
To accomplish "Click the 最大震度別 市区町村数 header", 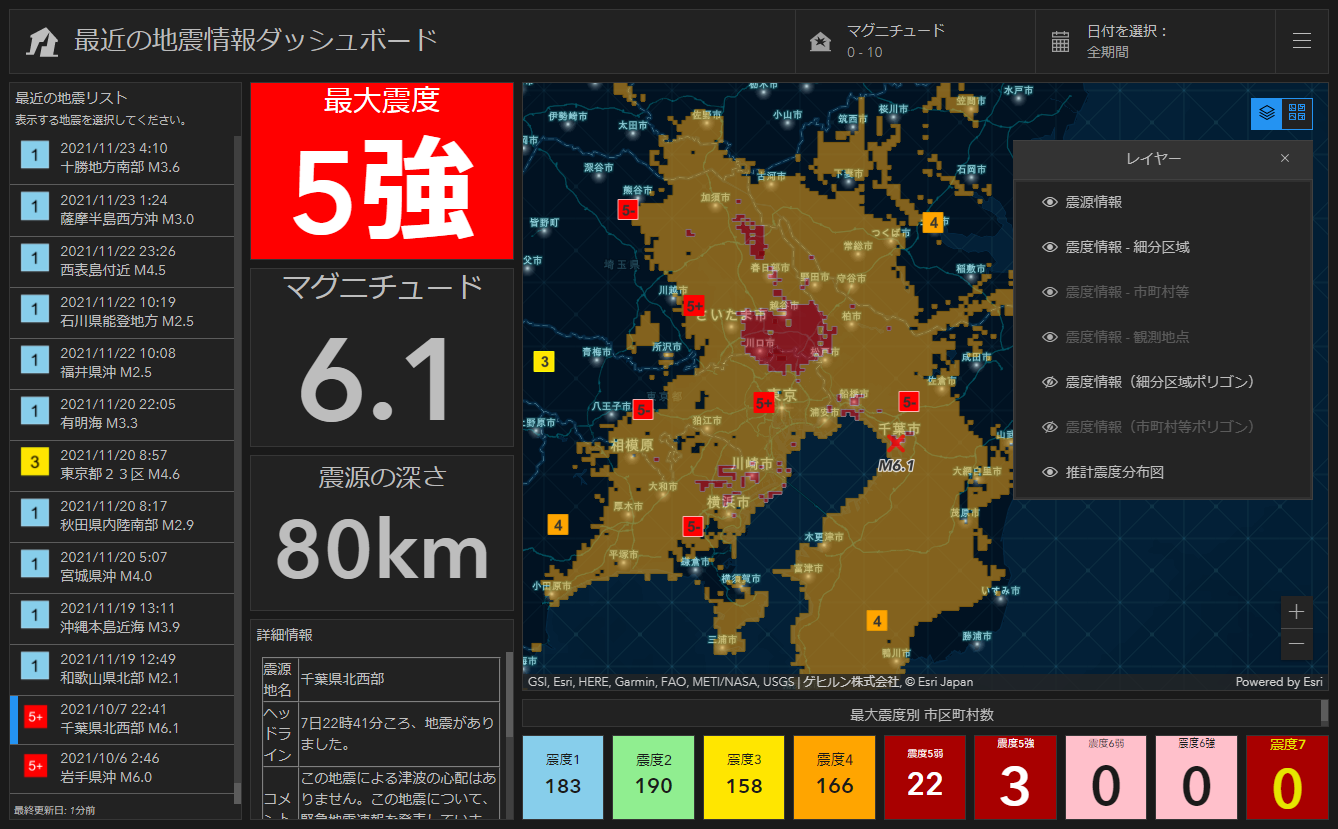I will 922,714.
